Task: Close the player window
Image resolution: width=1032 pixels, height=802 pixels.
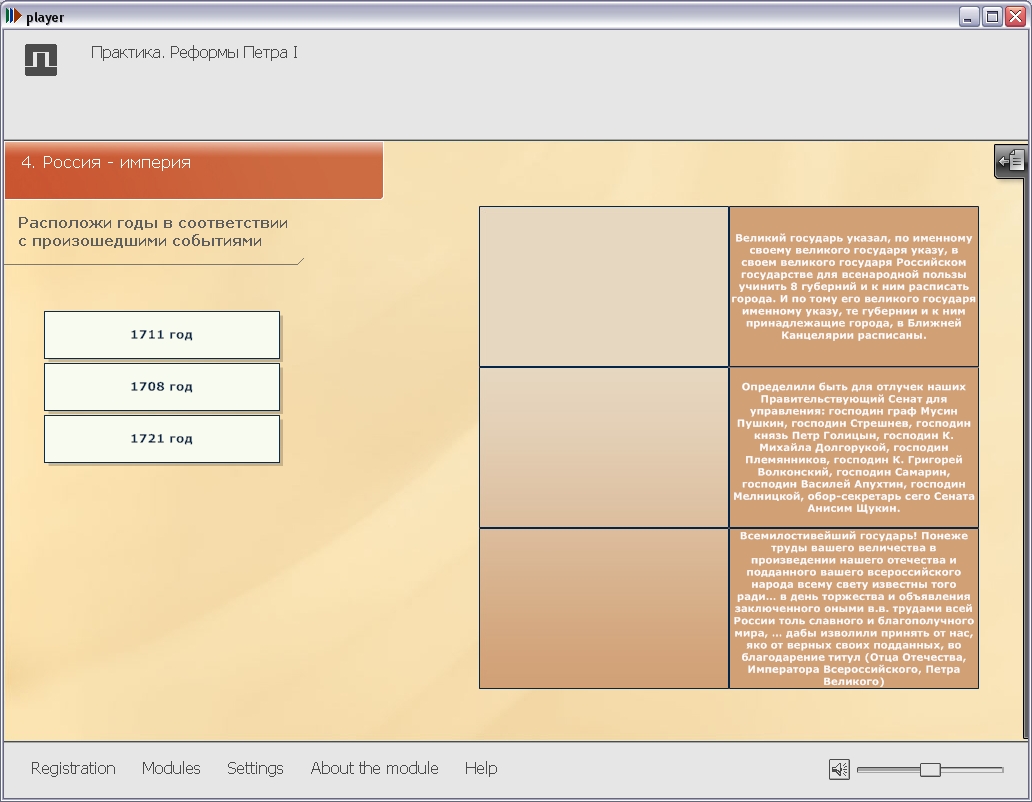Action: (1016, 16)
